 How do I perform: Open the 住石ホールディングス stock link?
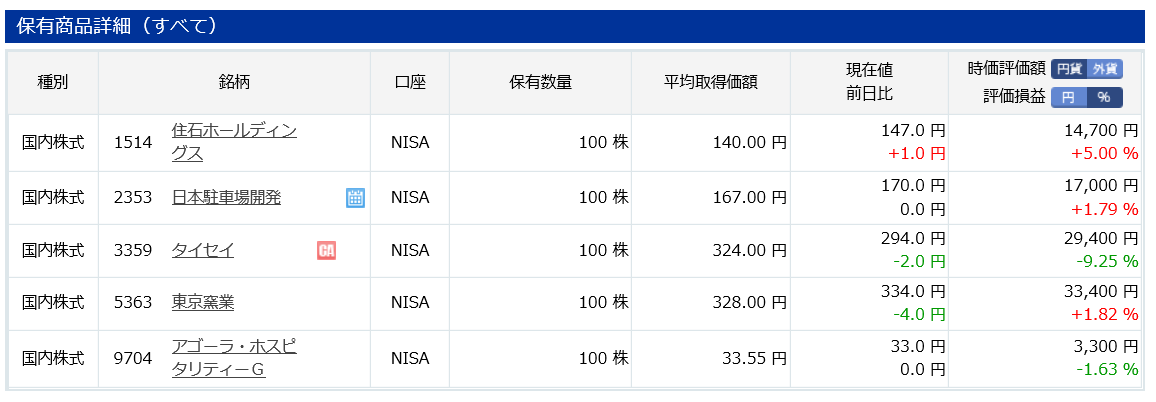234,142
